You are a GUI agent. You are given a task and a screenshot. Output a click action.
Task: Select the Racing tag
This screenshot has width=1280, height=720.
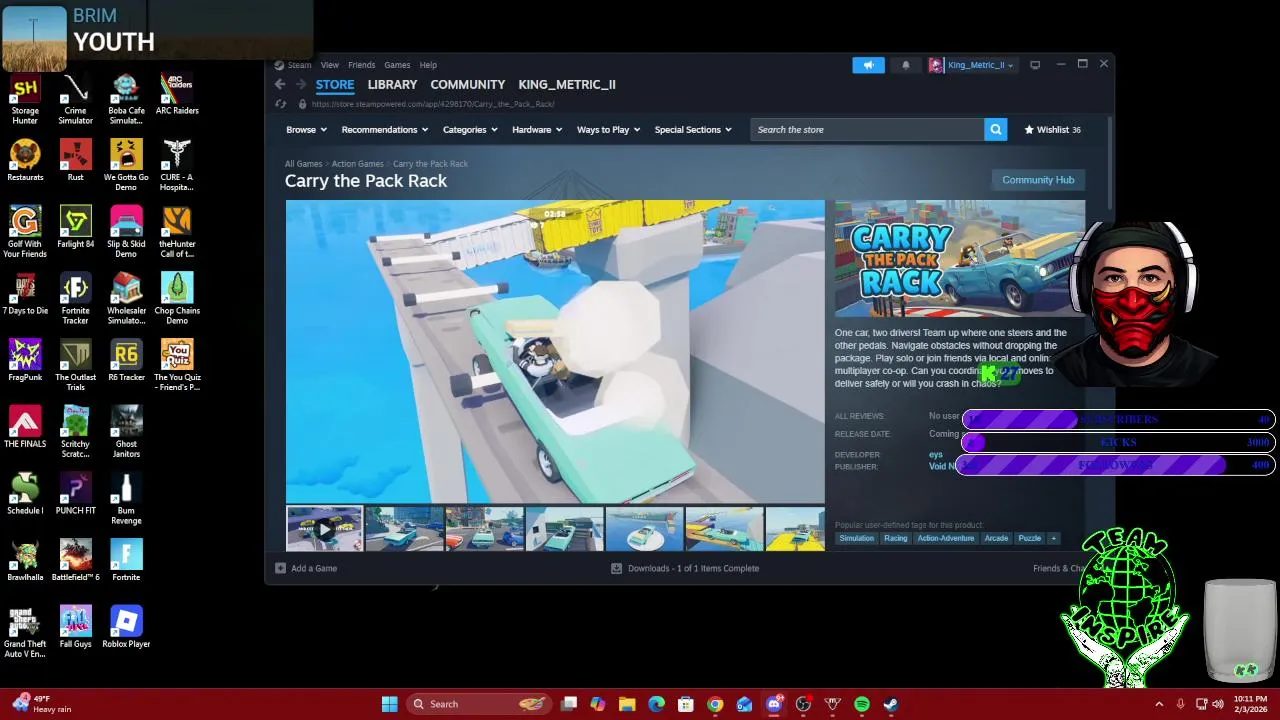point(896,538)
